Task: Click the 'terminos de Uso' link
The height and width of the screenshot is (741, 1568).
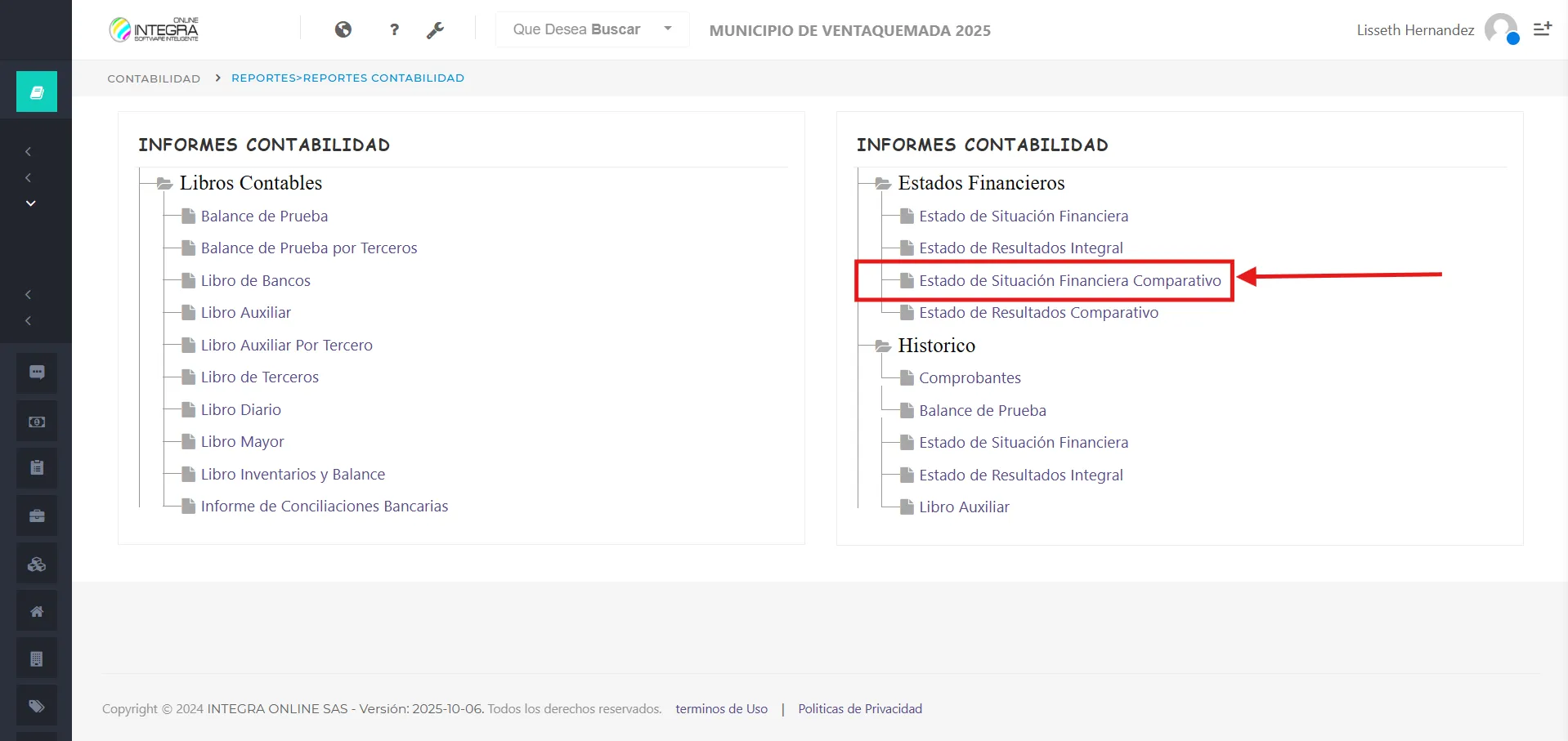Action: (721, 709)
